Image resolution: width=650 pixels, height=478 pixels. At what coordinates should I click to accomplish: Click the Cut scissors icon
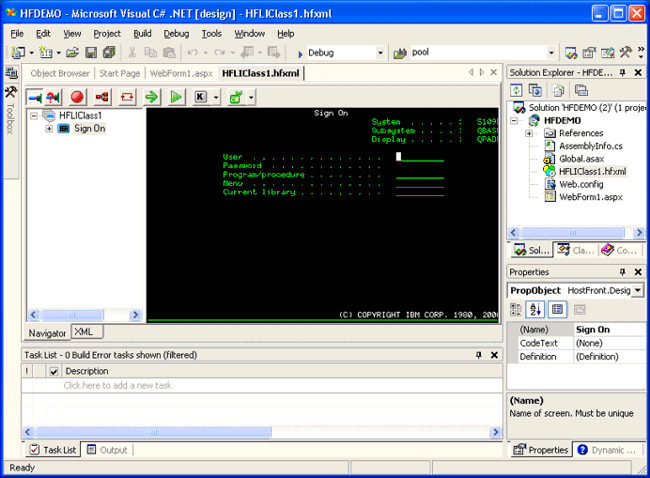(132, 53)
